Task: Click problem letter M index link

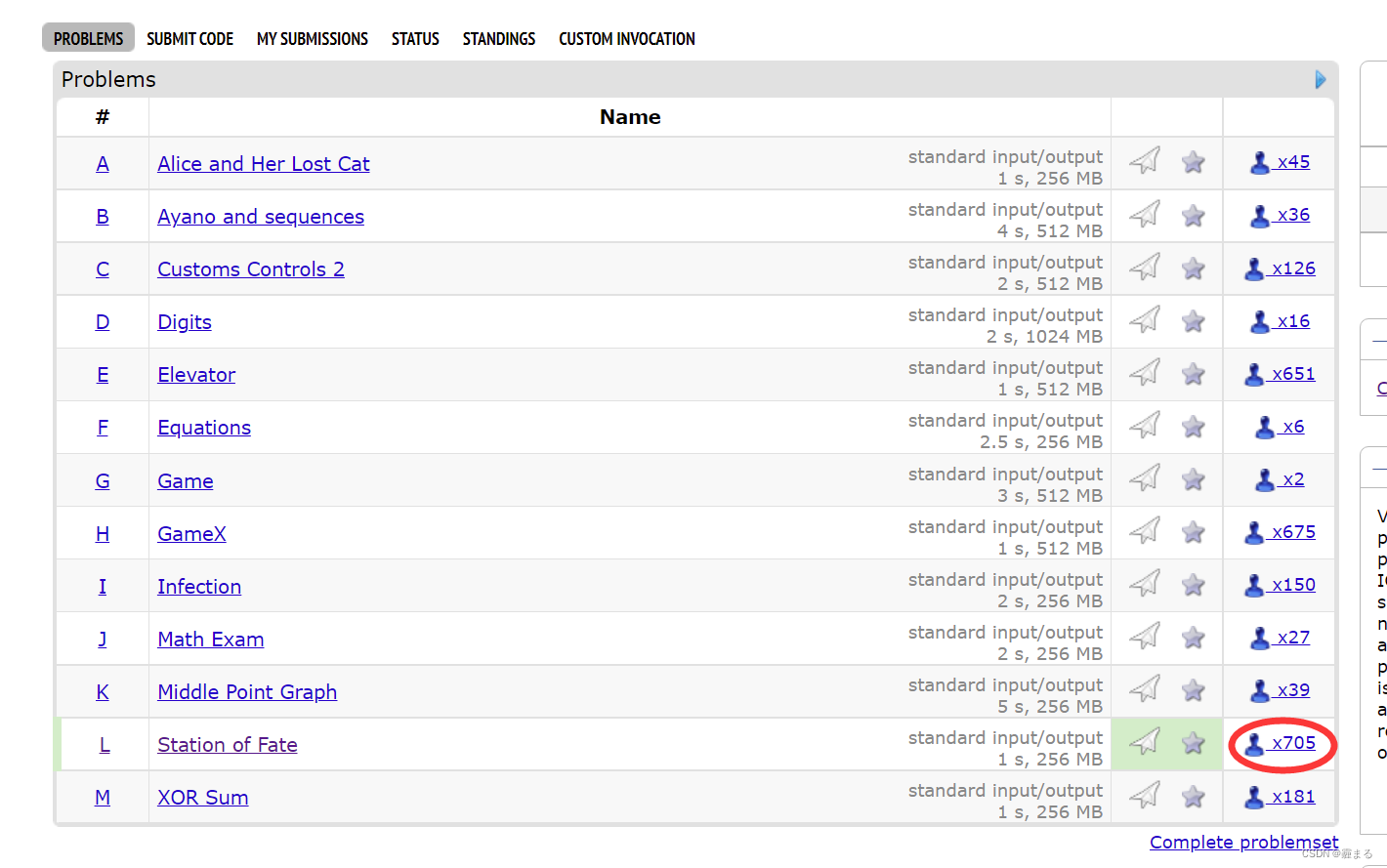Action: tap(103, 798)
